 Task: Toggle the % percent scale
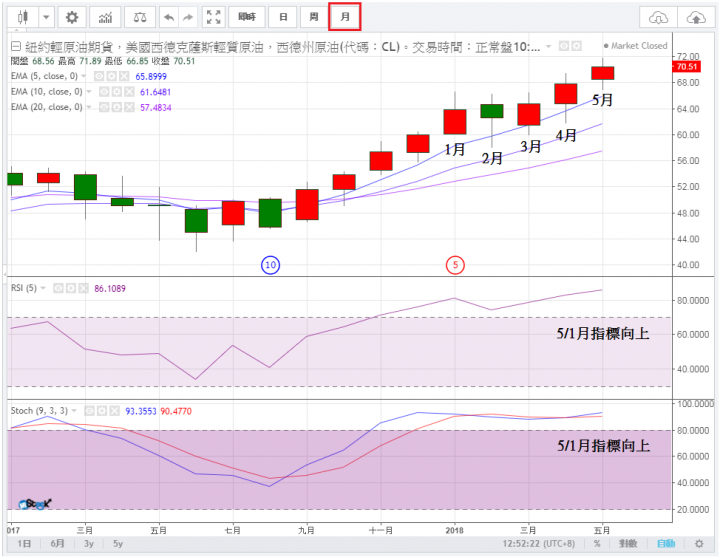click(597, 544)
